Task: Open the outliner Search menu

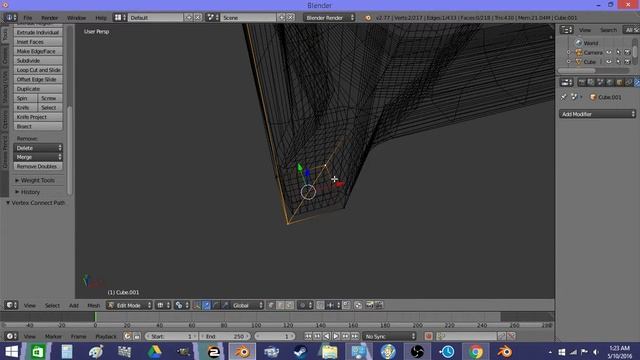Action: coord(608,30)
